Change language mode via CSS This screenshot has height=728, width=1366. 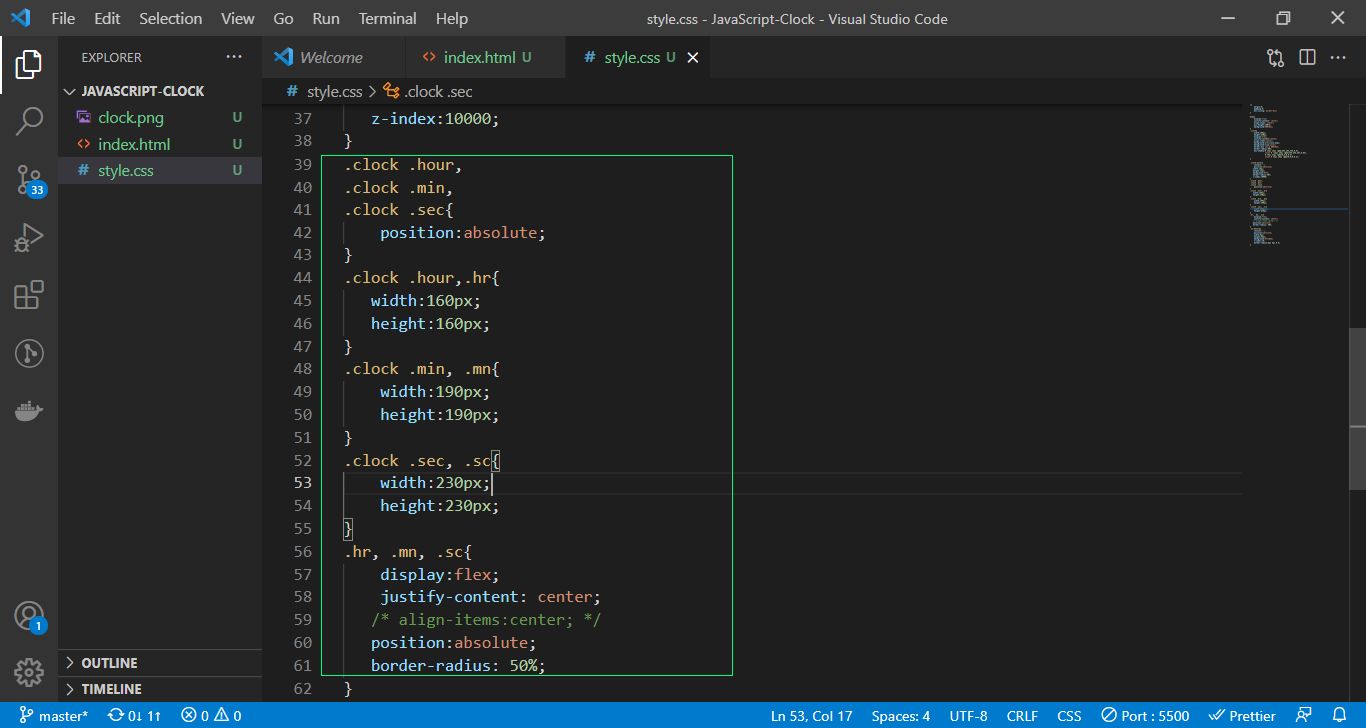pyautogui.click(x=1069, y=716)
